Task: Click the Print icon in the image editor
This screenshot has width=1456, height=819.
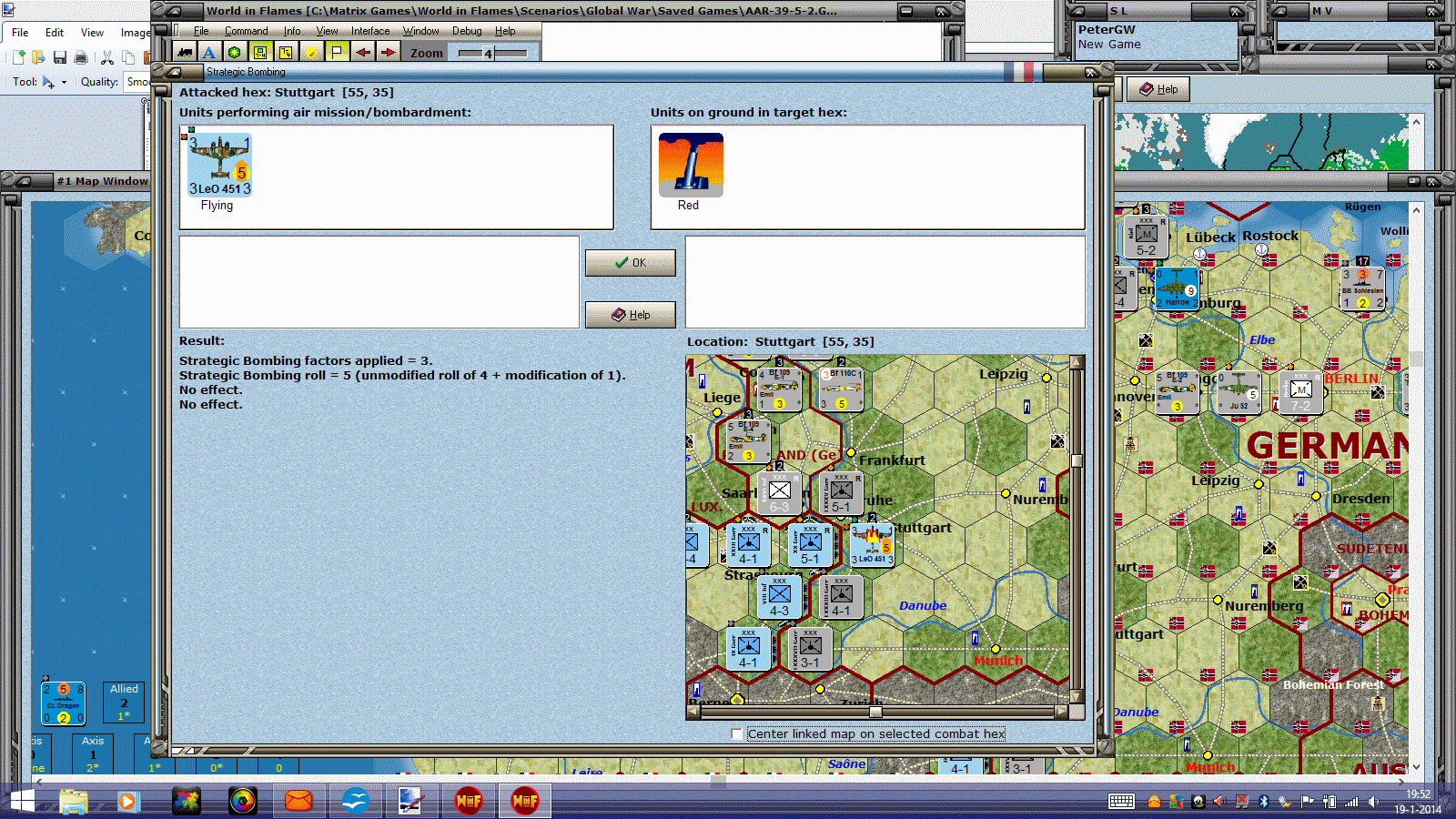Action: pyautogui.click(x=81, y=57)
